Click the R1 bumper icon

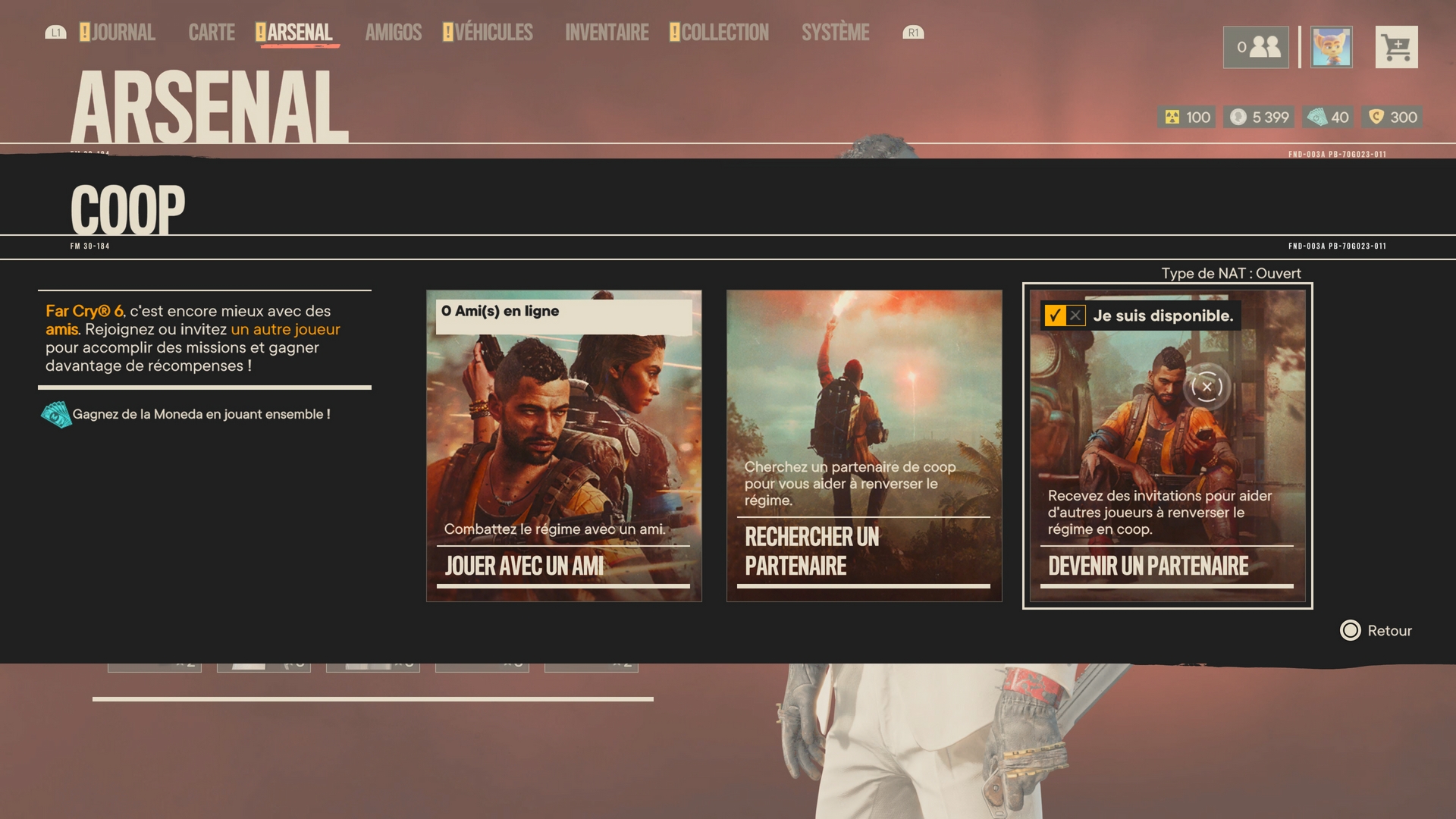[x=913, y=33]
